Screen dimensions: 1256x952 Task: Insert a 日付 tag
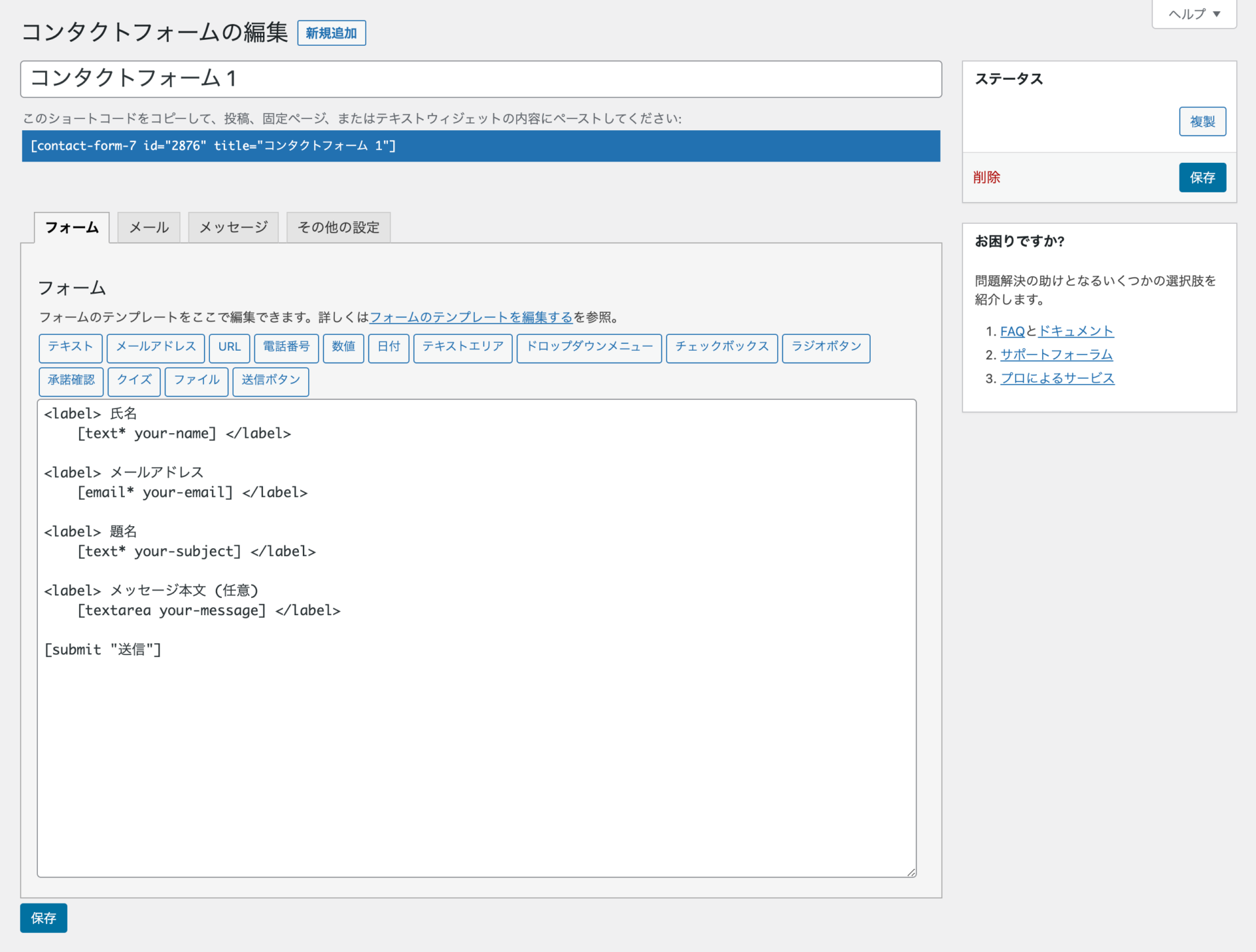tap(389, 347)
